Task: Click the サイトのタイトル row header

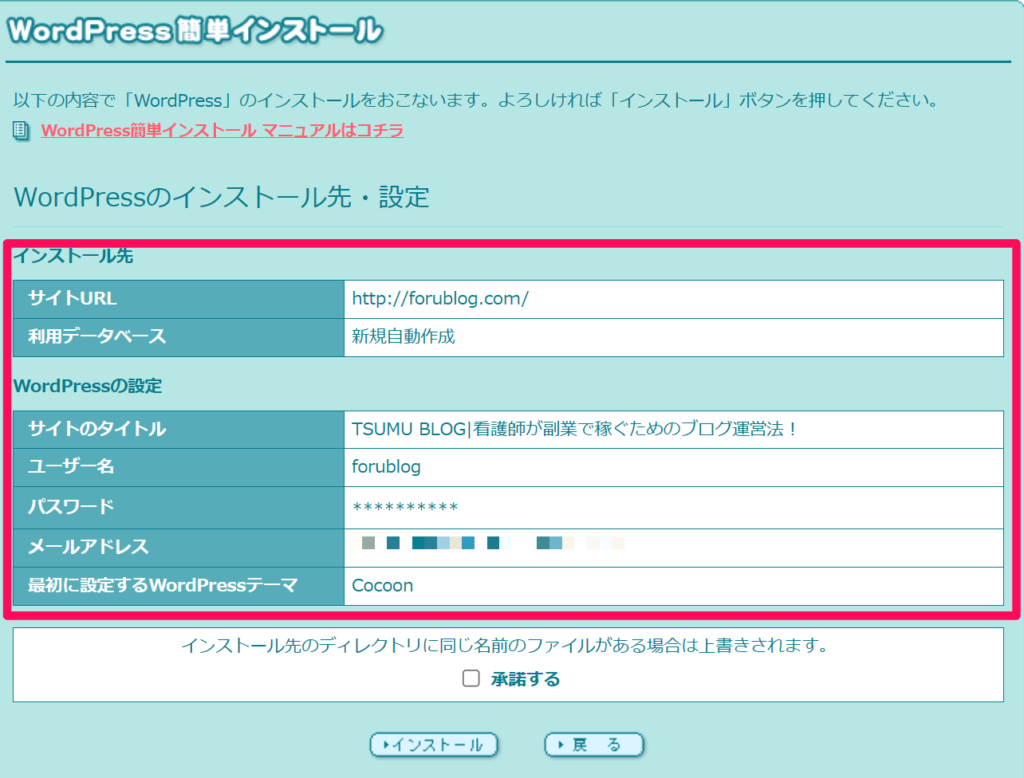Action: tap(97, 429)
